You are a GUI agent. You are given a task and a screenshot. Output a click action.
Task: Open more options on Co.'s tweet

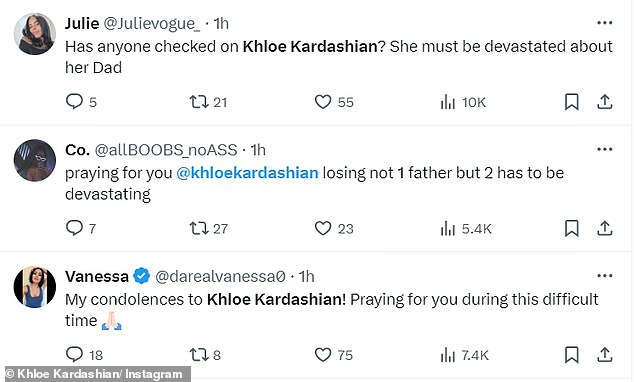604,149
